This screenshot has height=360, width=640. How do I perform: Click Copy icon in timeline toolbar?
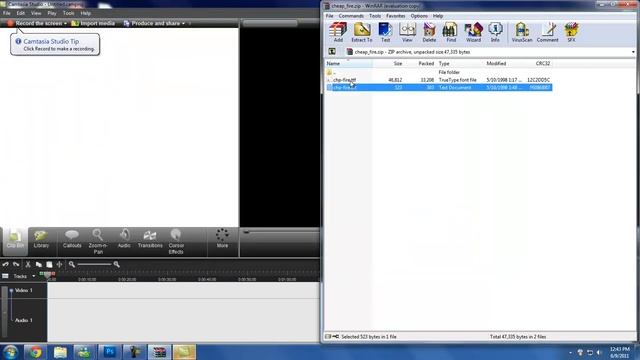coord(39,264)
